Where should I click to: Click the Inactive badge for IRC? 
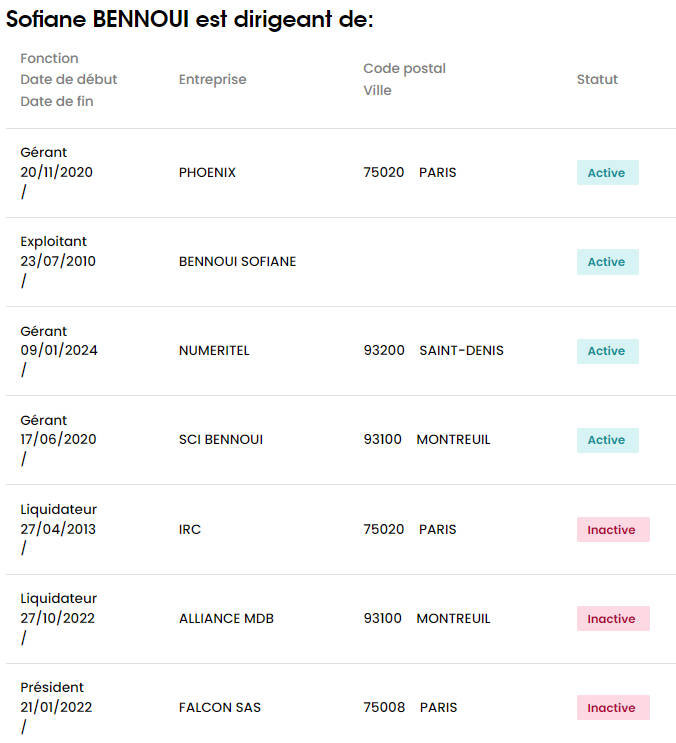pos(613,529)
